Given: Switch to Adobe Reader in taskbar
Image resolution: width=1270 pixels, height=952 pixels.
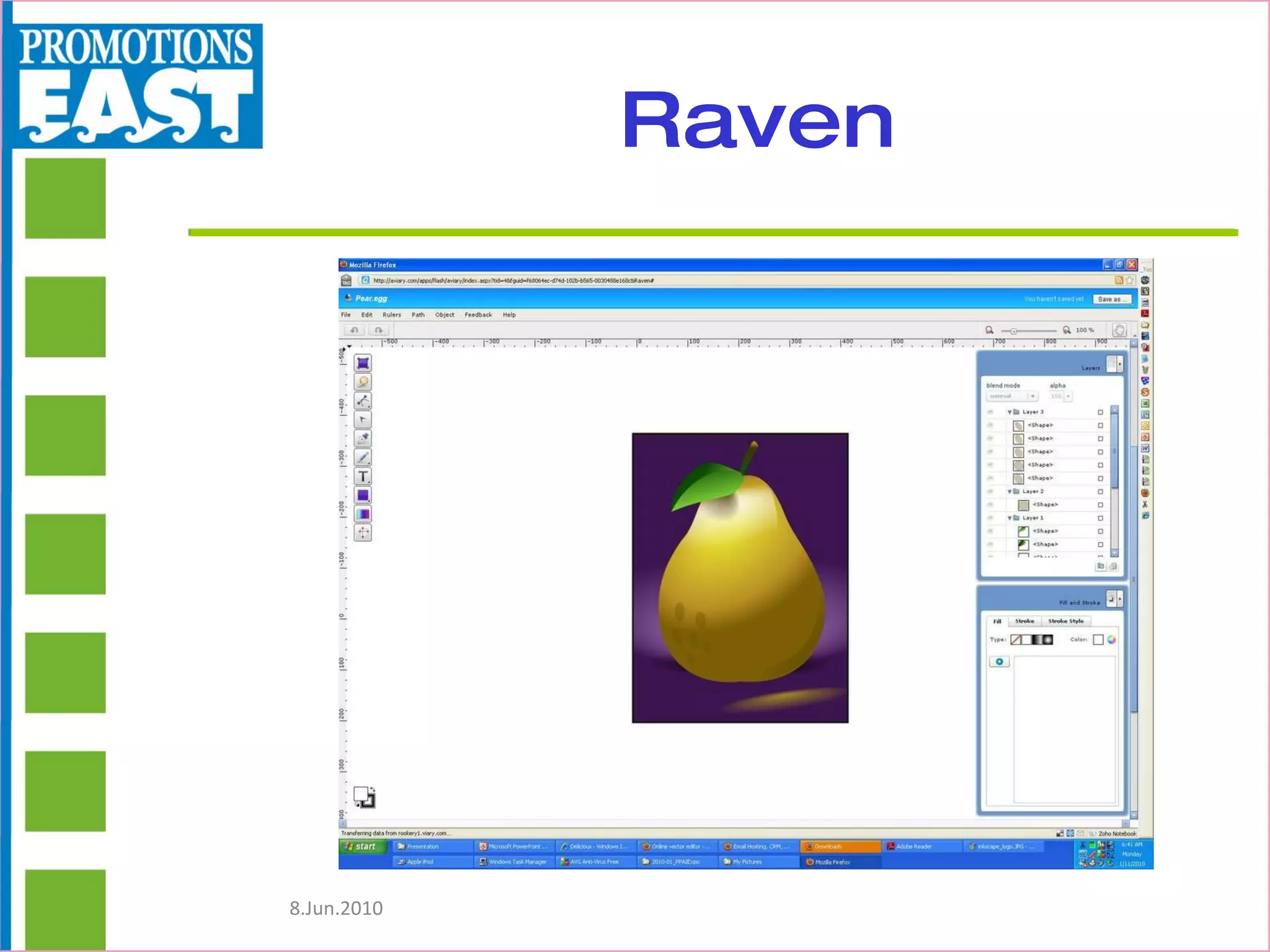Looking at the screenshot, I should [x=921, y=847].
